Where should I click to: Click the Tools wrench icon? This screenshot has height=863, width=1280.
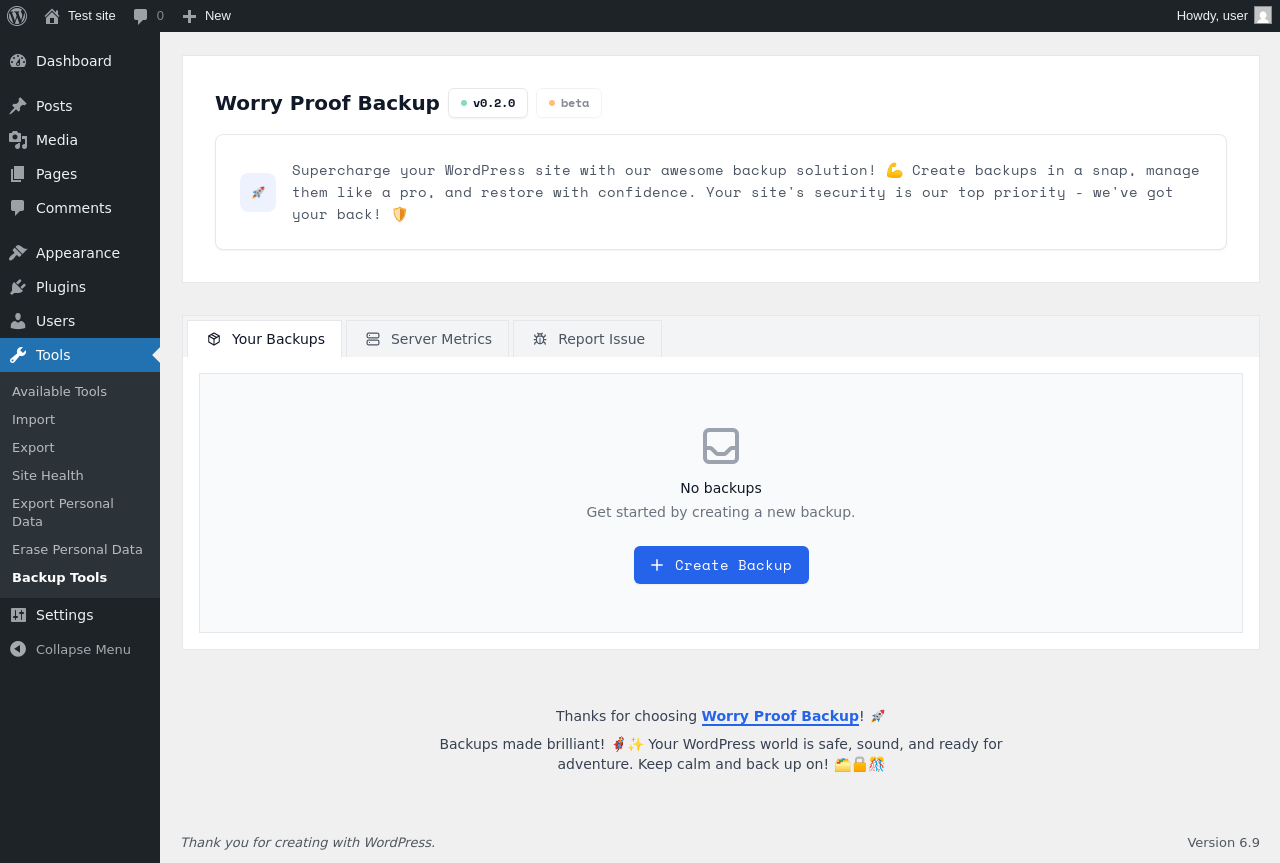click(x=18, y=355)
